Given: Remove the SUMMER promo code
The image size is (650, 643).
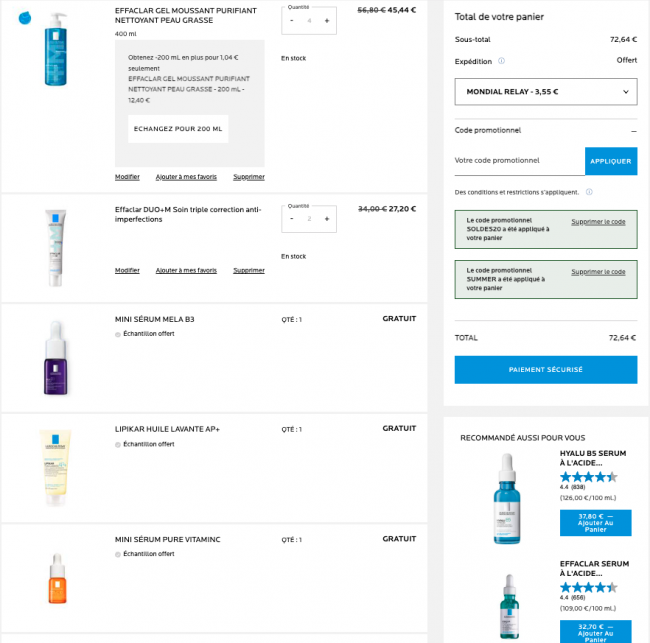Looking at the screenshot, I should [598, 272].
